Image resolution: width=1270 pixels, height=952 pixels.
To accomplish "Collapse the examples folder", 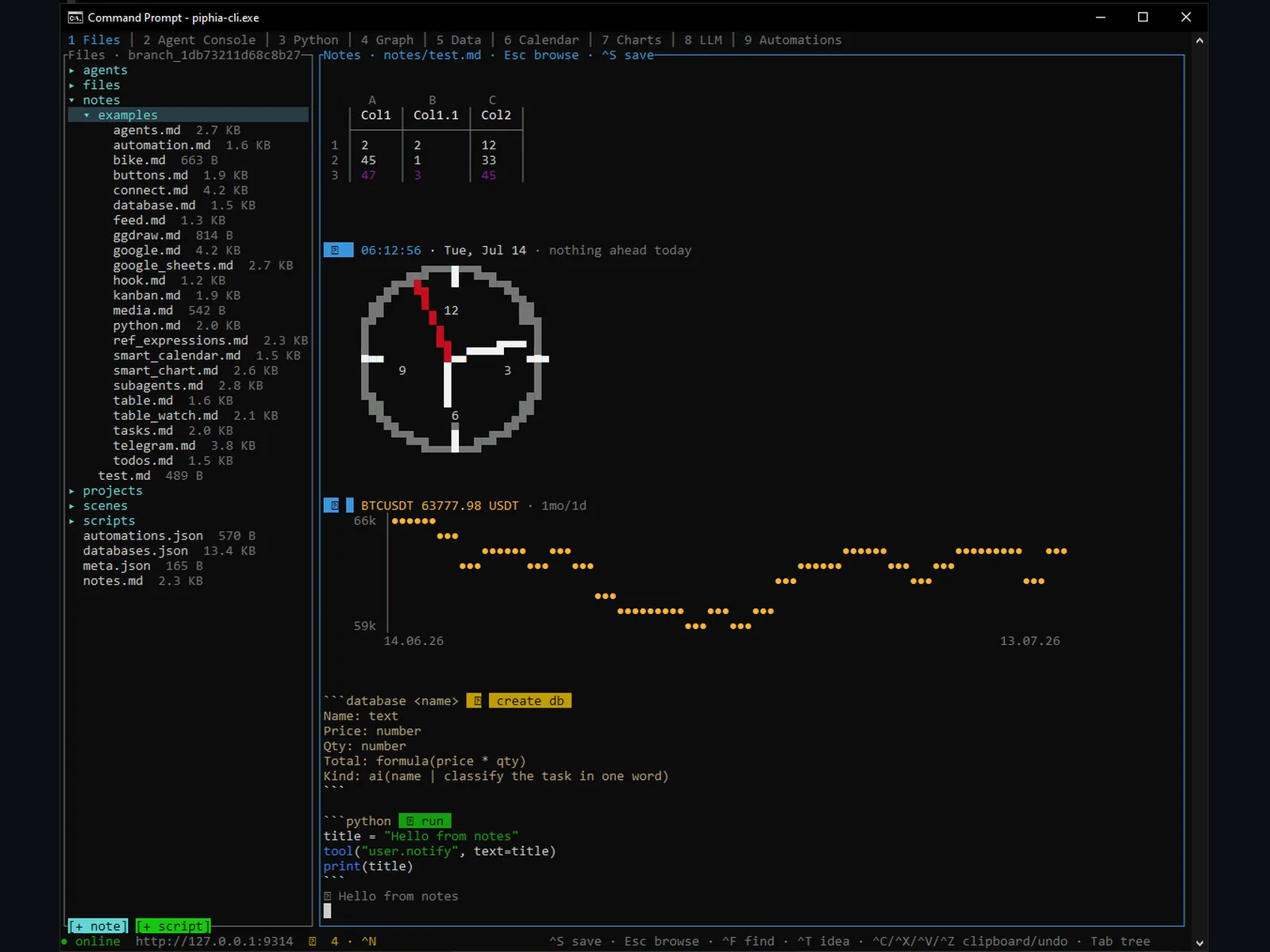I will coord(87,116).
